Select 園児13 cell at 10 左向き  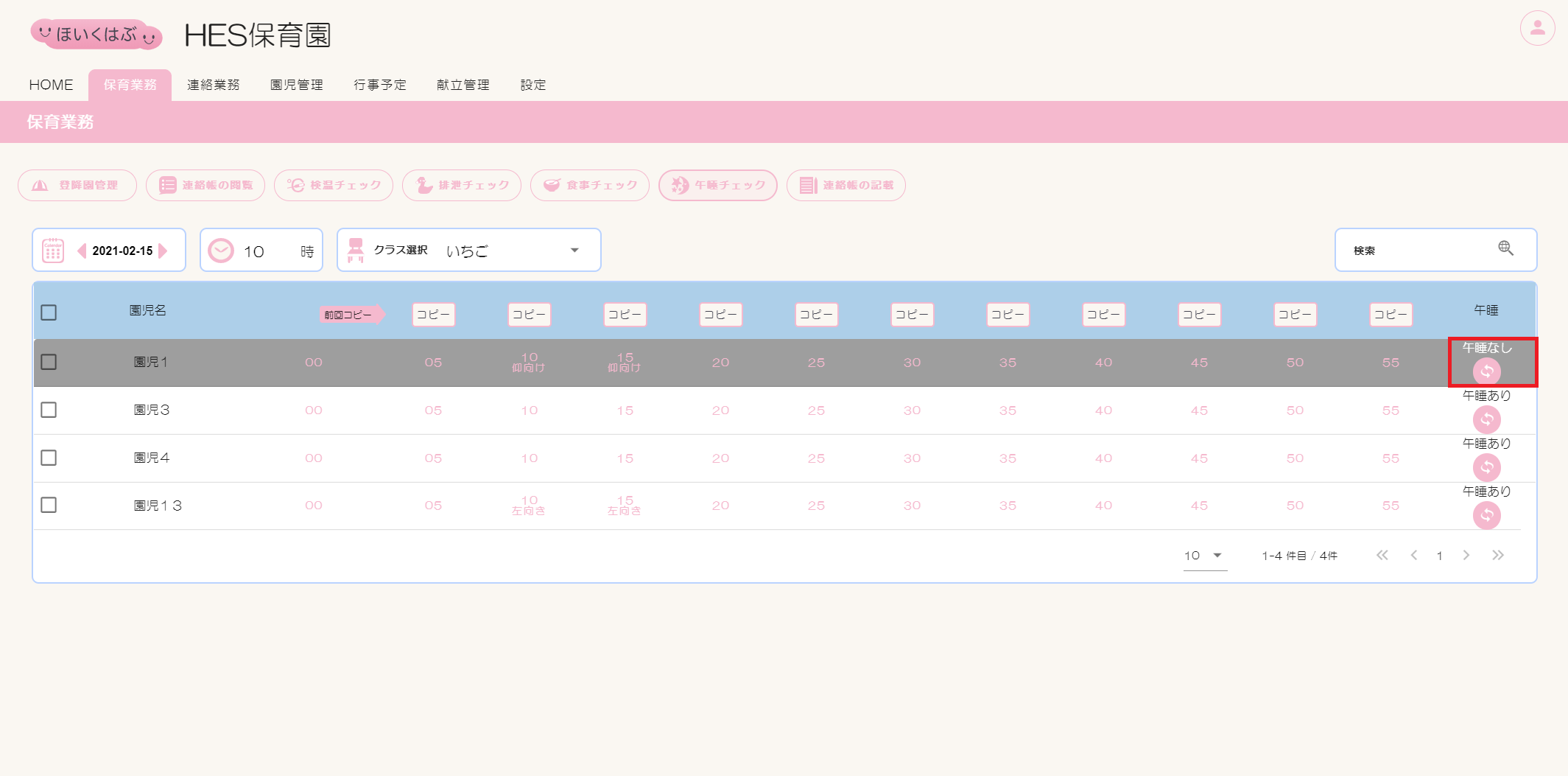point(529,505)
